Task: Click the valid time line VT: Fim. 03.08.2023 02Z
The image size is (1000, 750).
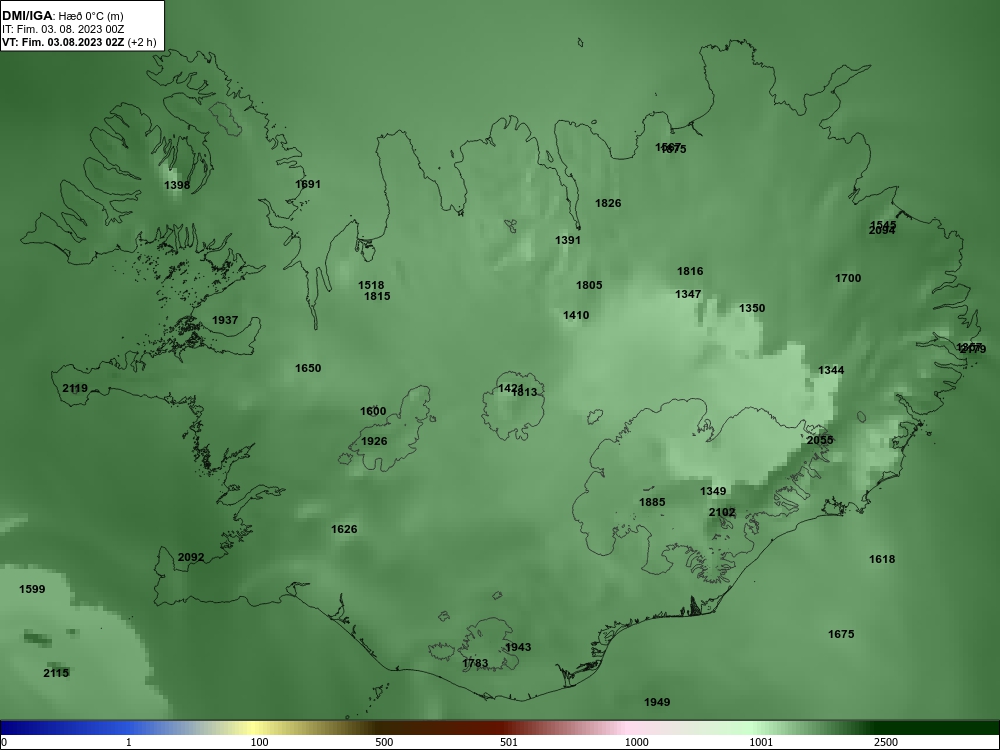Action: (63, 42)
